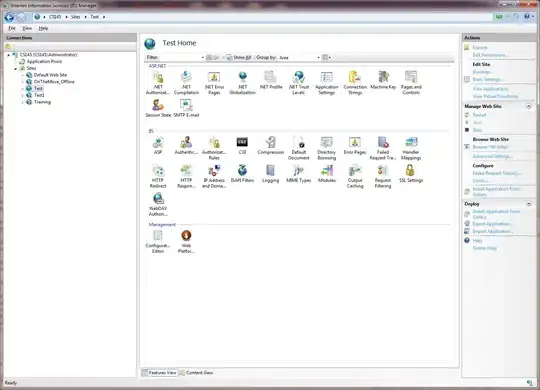Open the .NET Profile feature
The height and width of the screenshot is (390, 540).
(x=271, y=80)
